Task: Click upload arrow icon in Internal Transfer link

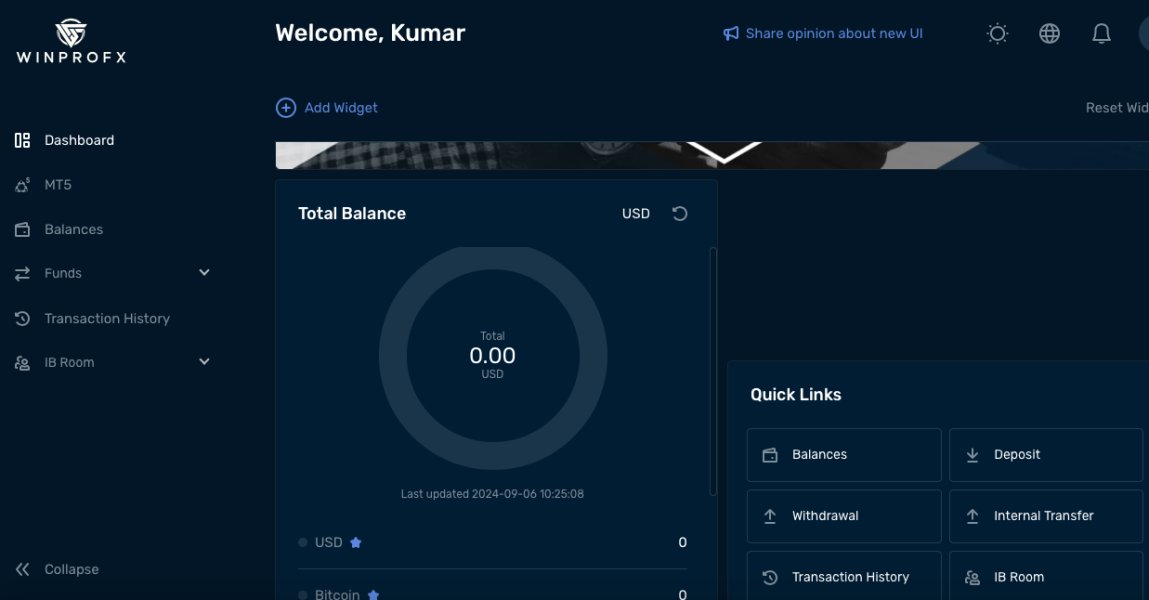Action: [x=972, y=516]
